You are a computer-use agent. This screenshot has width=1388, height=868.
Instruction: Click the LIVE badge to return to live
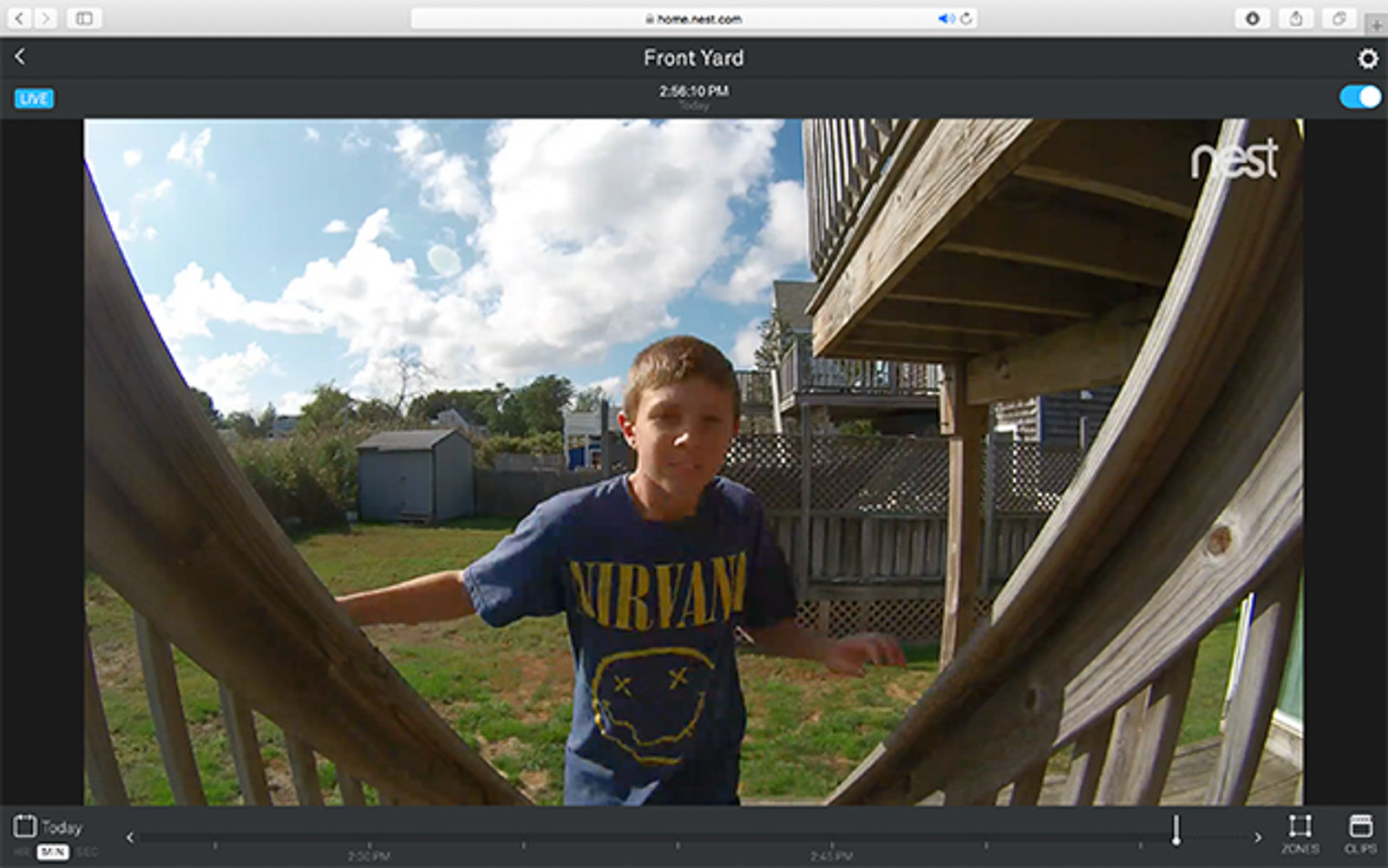click(34, 98)
